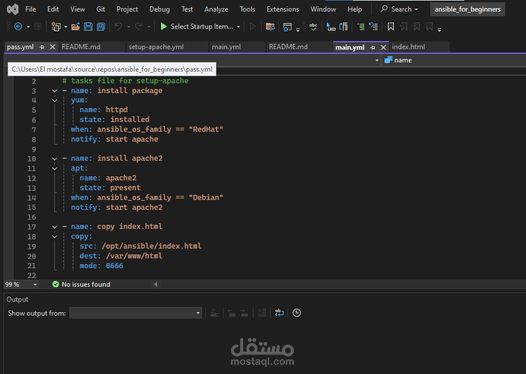Collapse the 'apt:' block chevron
This screenshot has width=526, height=374.
(54, 168)
